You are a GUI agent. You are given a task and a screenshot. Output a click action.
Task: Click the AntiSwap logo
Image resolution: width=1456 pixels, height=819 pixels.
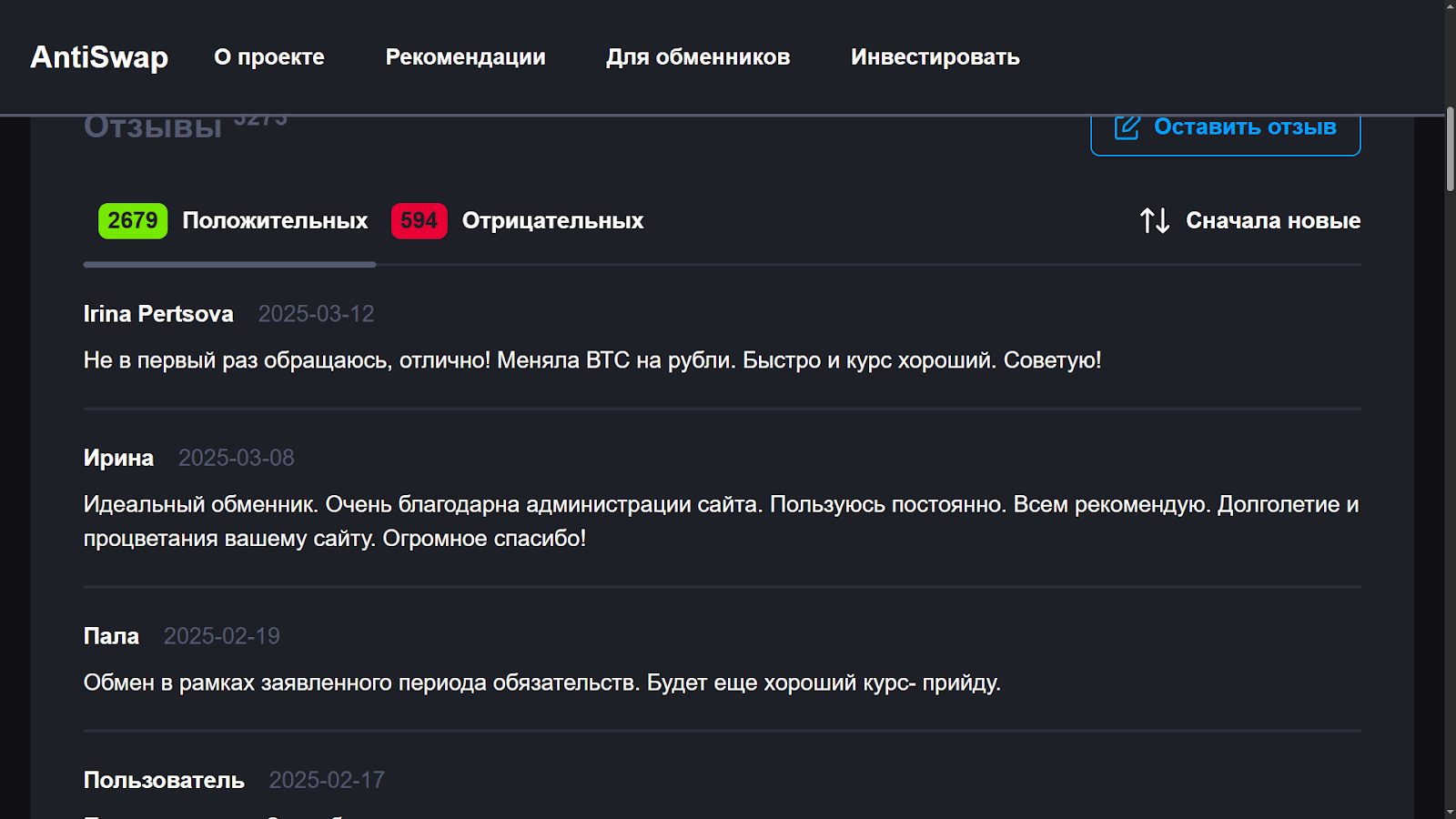point(99,57)
